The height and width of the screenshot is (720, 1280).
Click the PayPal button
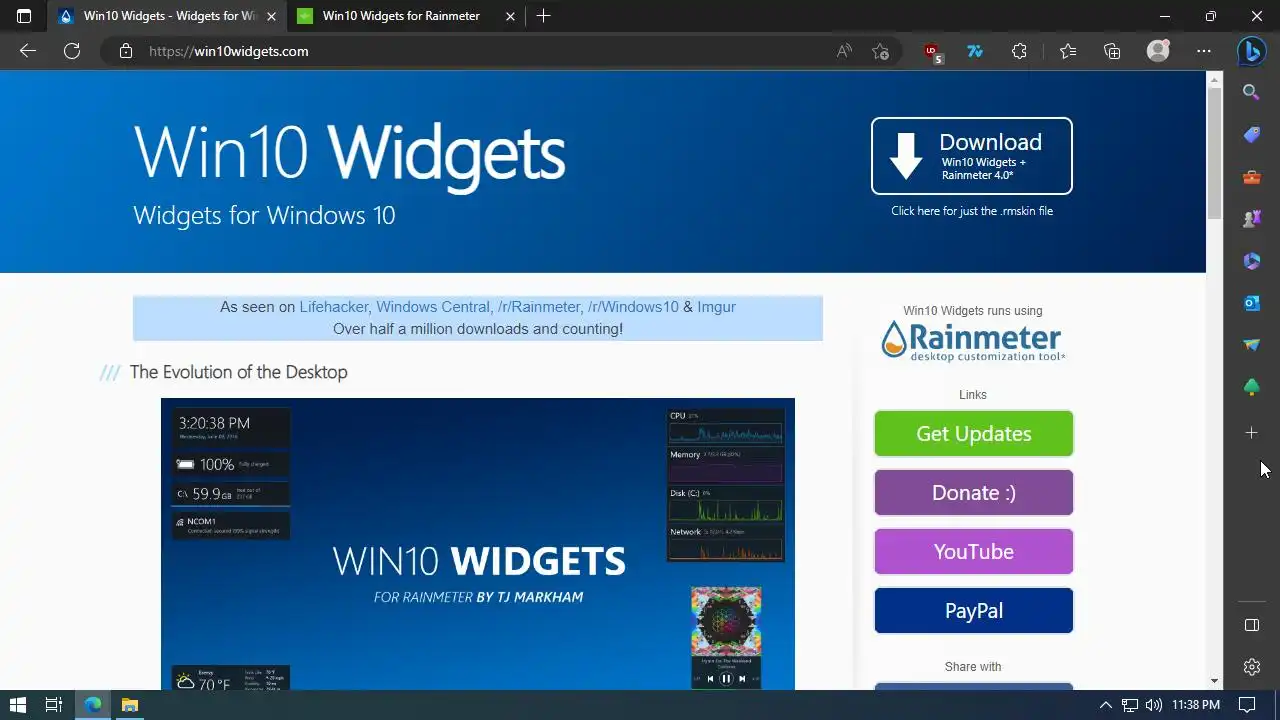974,611
